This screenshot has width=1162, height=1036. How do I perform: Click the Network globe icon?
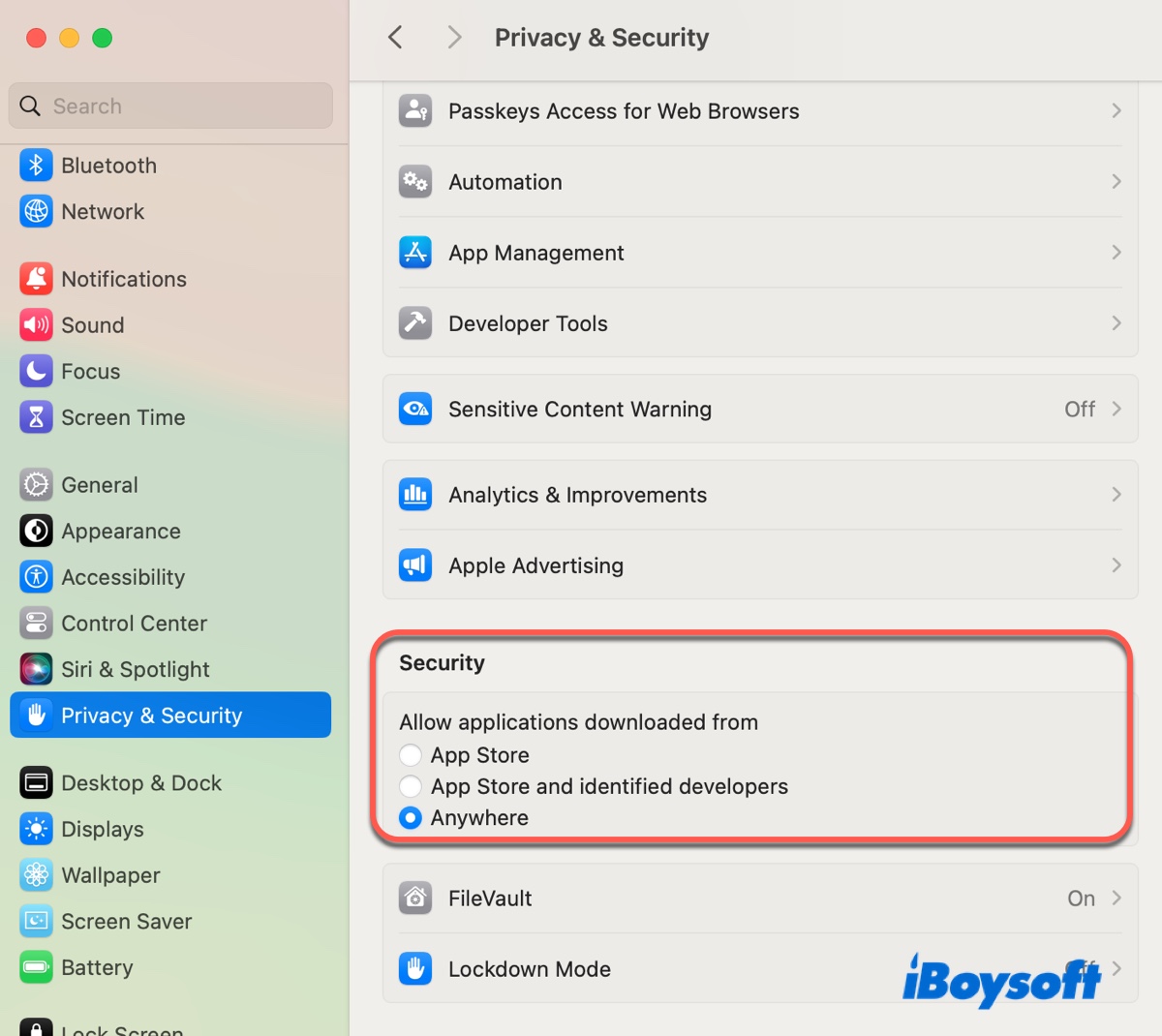tap(36, 211)
